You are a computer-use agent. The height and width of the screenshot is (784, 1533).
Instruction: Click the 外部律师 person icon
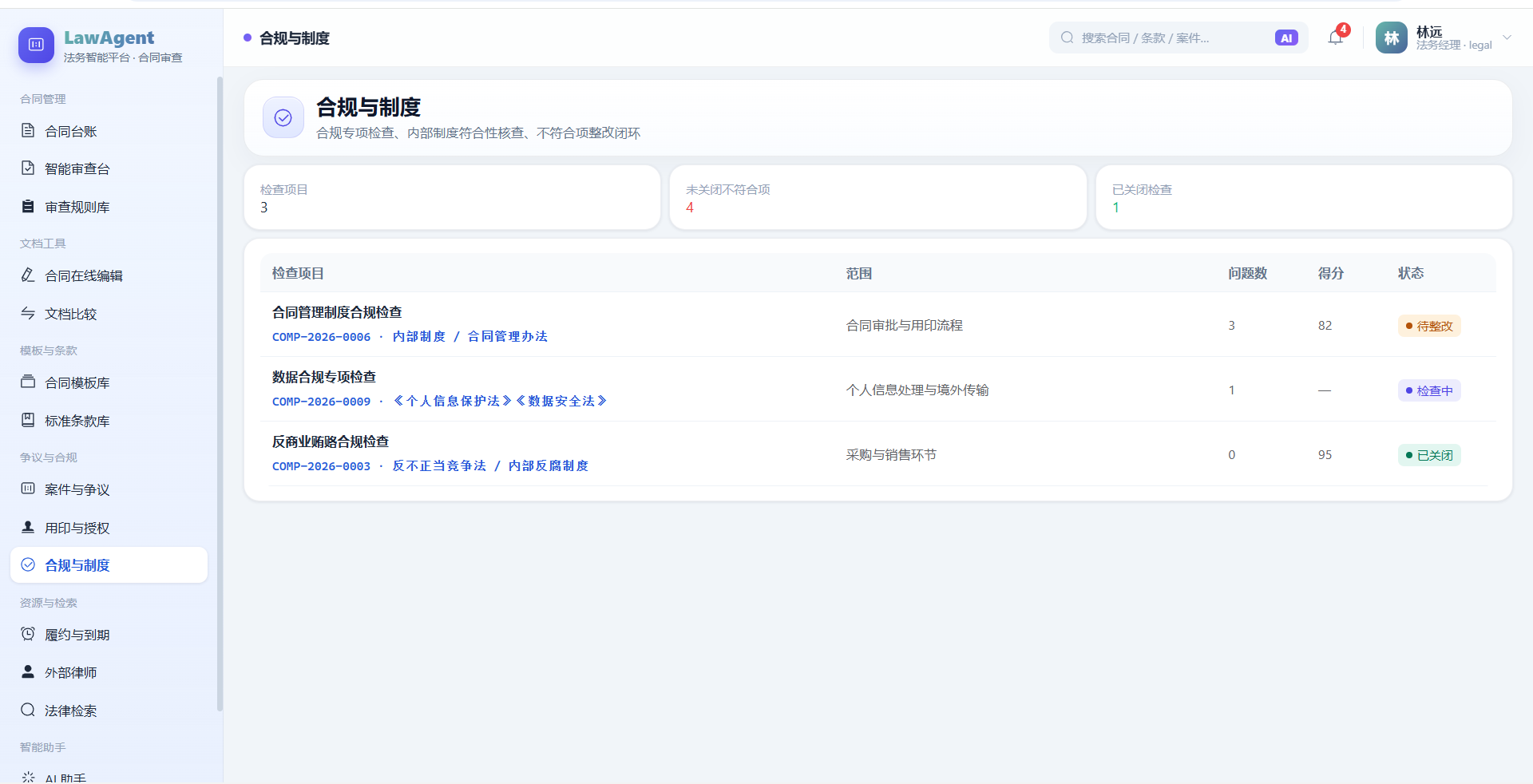28,671
